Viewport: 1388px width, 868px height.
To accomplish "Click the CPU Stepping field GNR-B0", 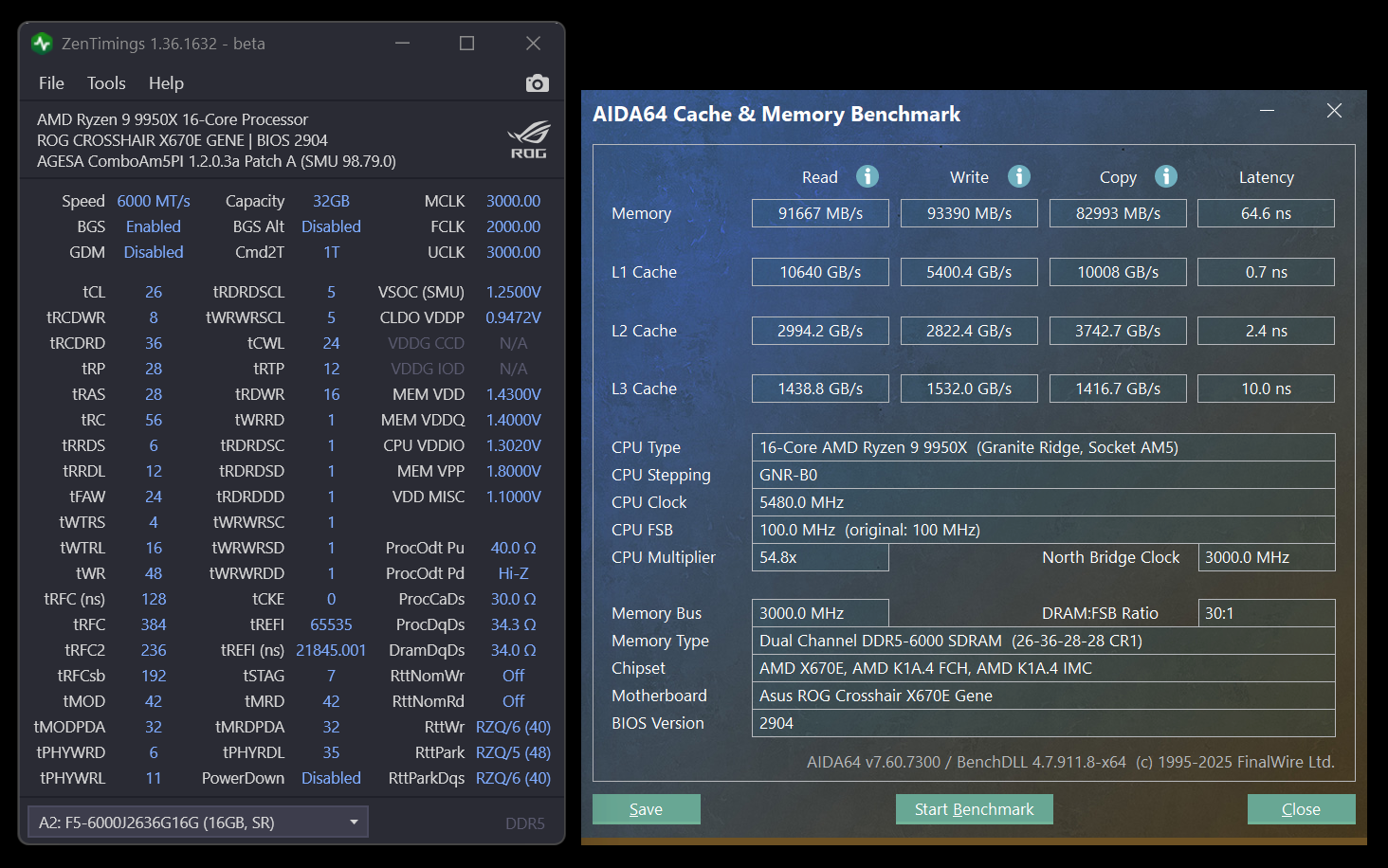I will pos(1043,475).
